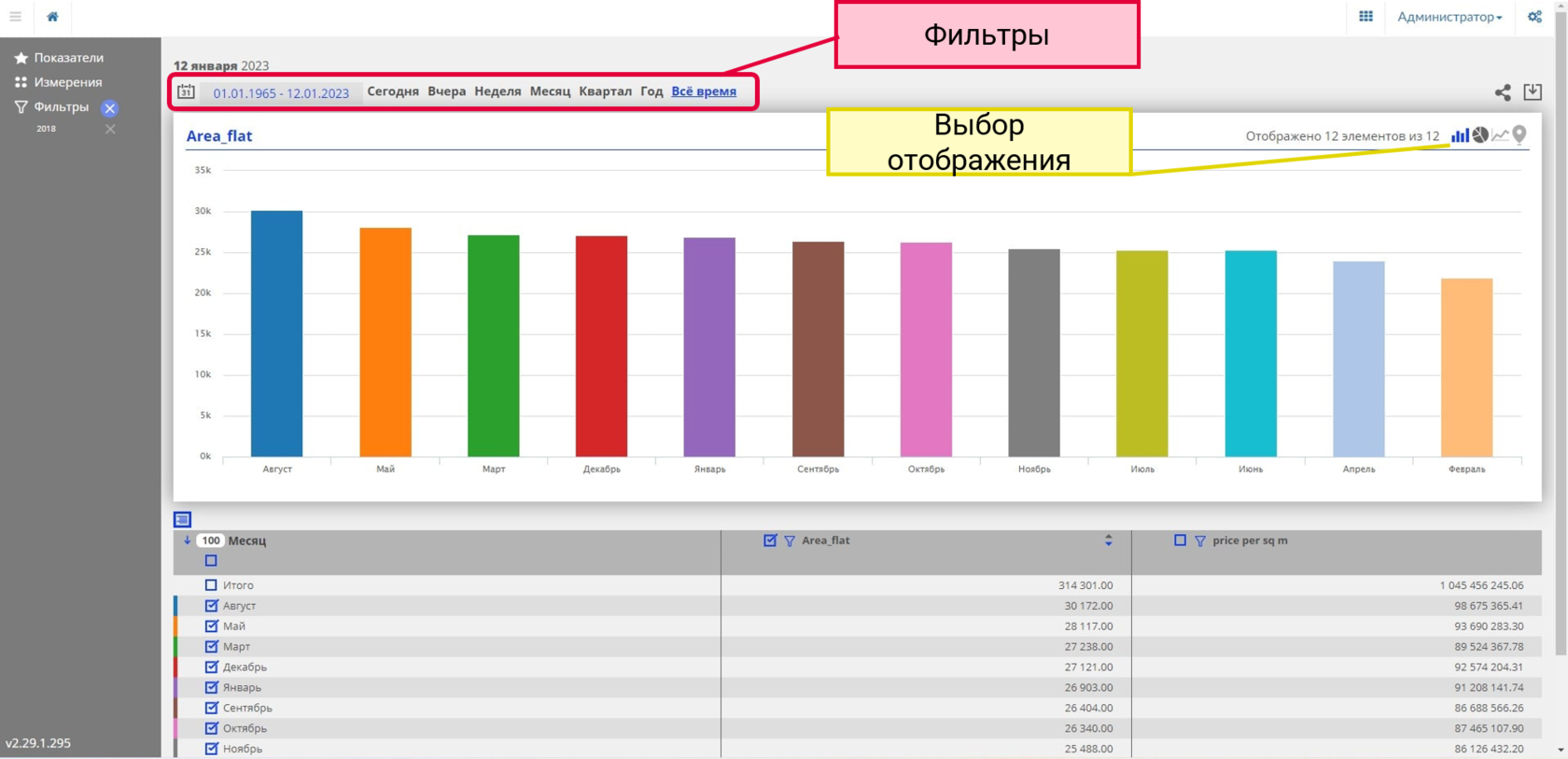
Task: Select the Всё время period
Action: coord(704,91)
